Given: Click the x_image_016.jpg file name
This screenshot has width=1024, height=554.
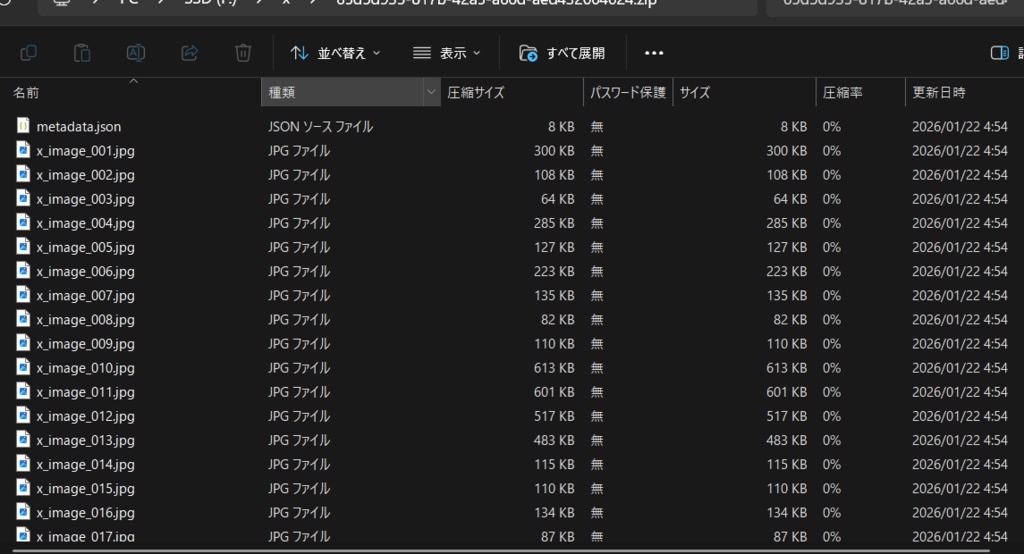Looking at the screenshot, I should tap(86, 513).
